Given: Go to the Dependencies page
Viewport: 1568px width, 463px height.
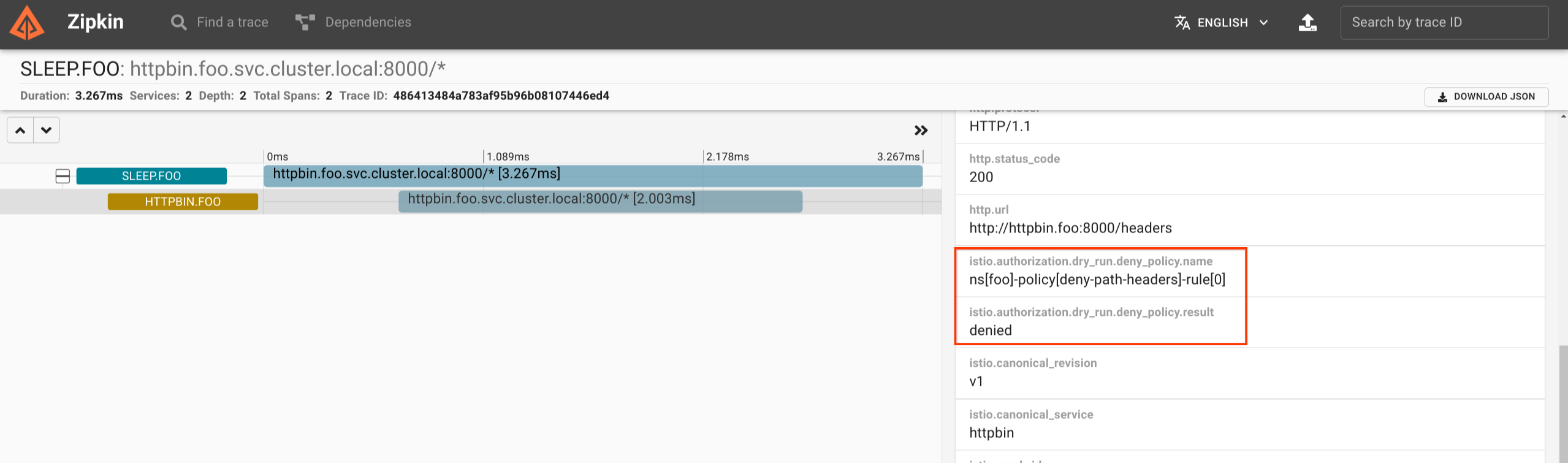Looking at the screenshot, I should point(368,23).
